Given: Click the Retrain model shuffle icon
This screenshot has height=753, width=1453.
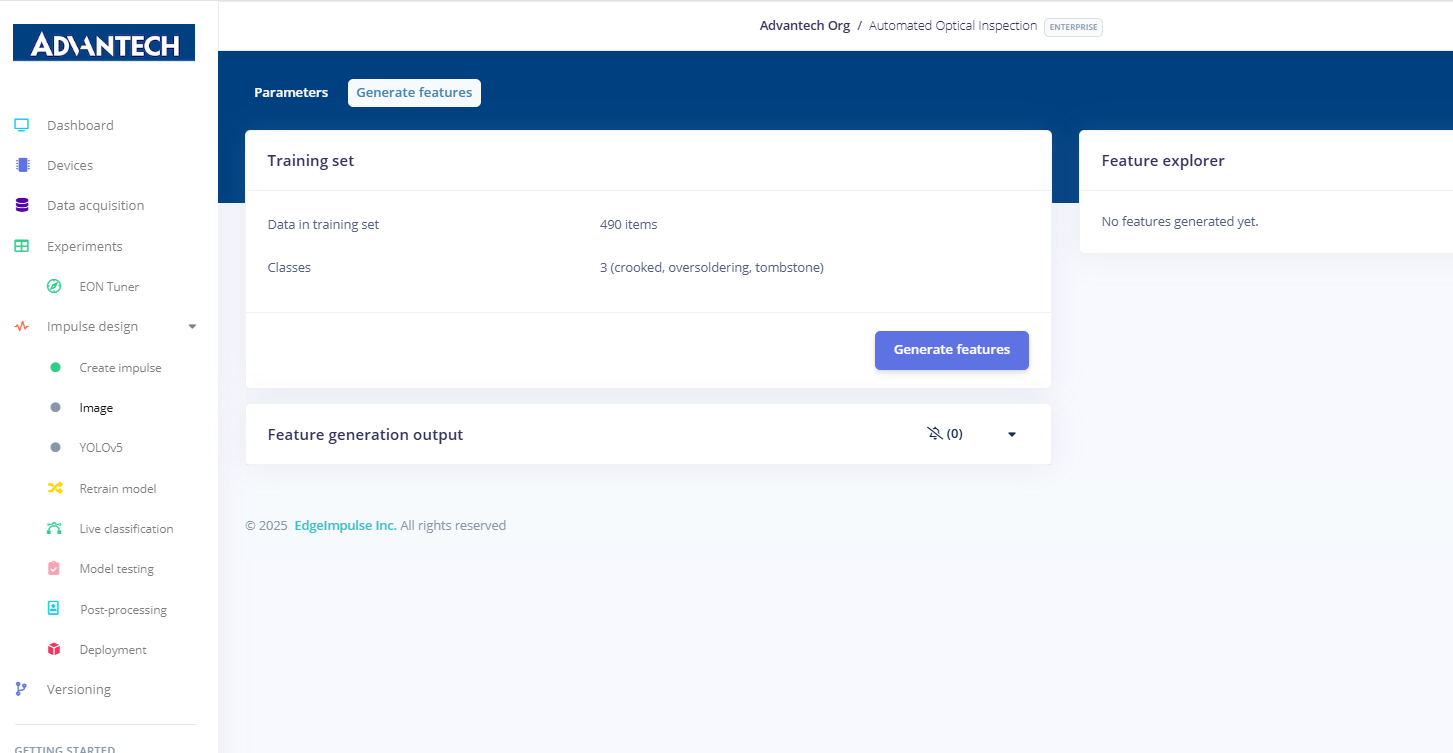Looking at the screenshot, I should click(x=55, y=488).
